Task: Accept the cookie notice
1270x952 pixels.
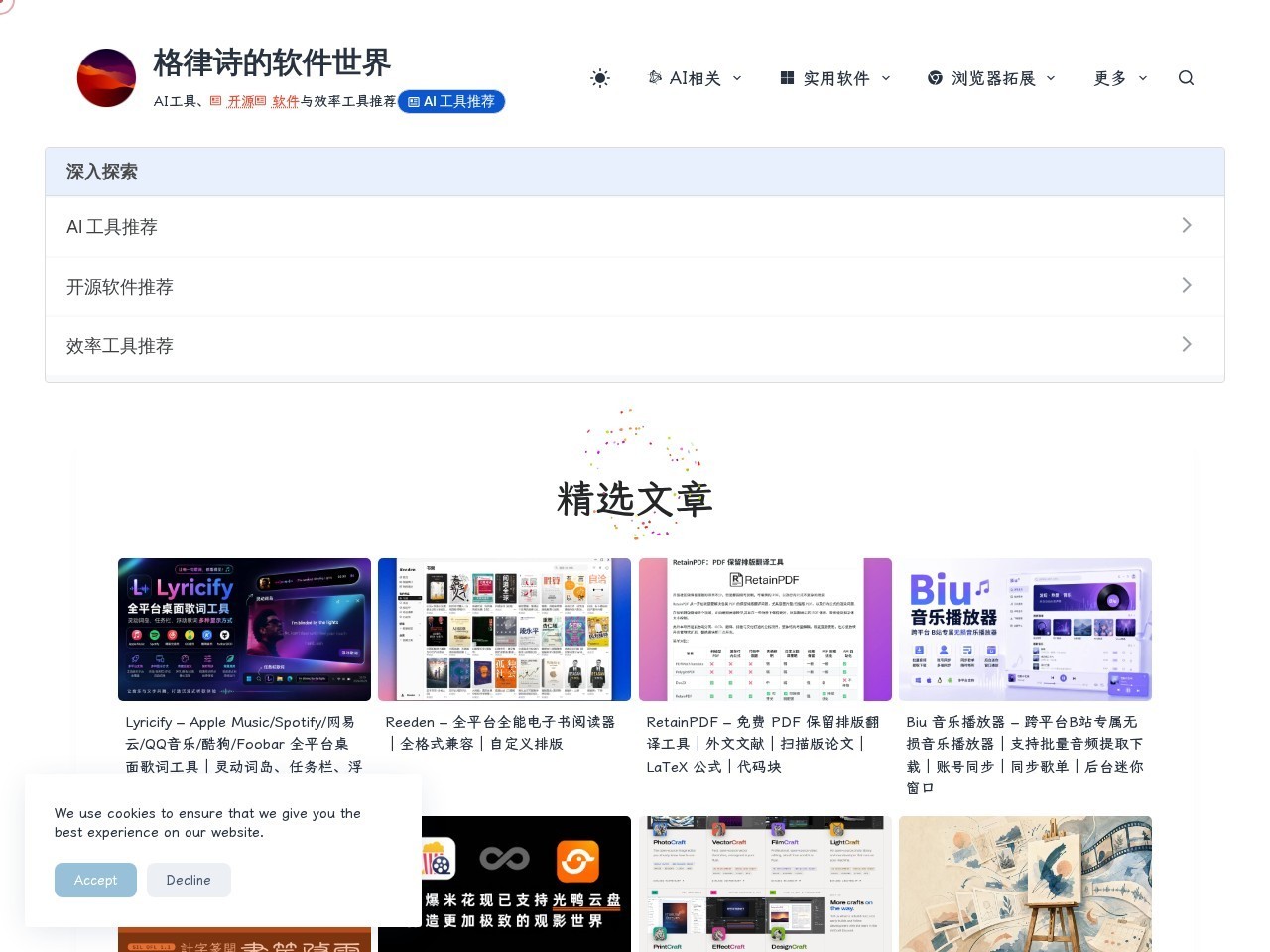Action: [95, 880]
